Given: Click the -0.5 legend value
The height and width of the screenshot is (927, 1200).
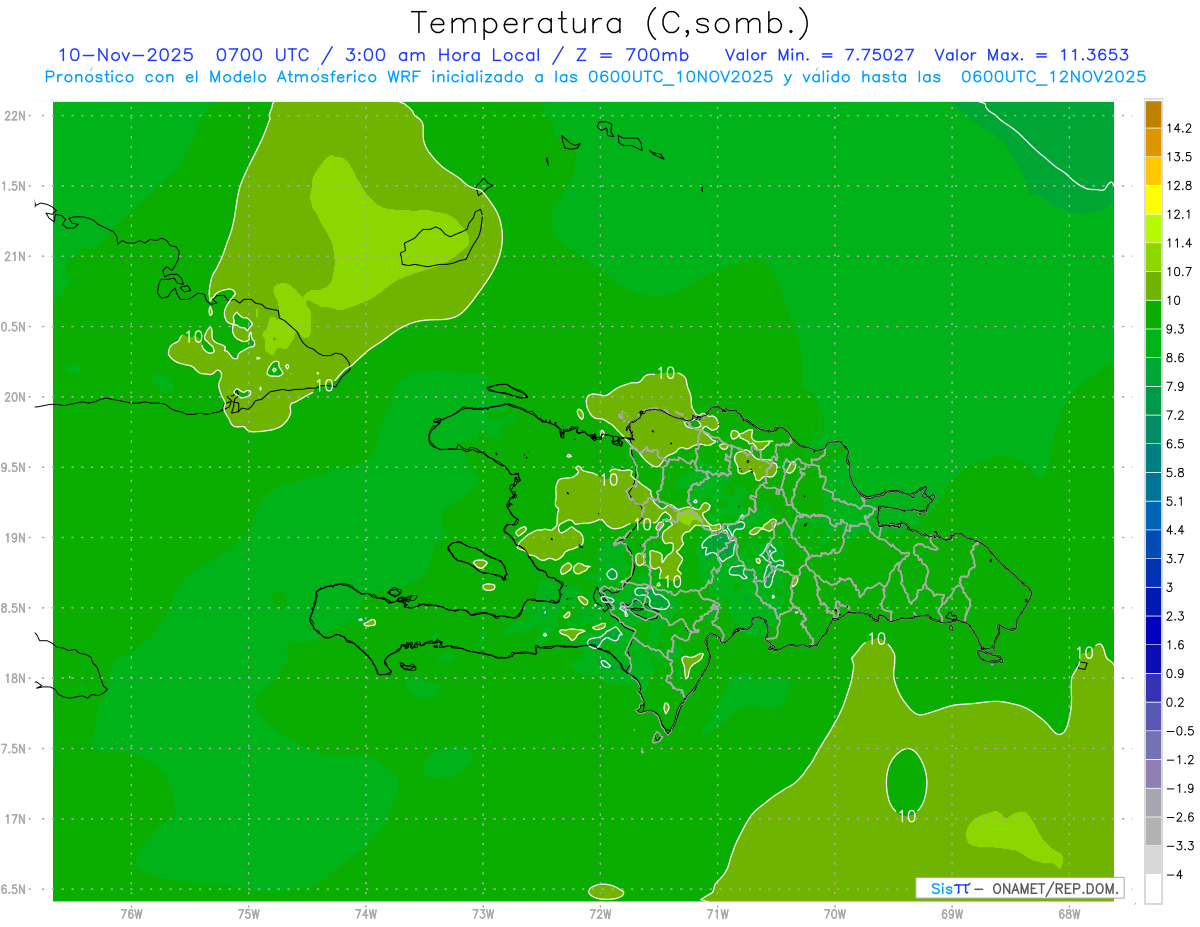Looking at the screenshot, I should point(1179,731).
